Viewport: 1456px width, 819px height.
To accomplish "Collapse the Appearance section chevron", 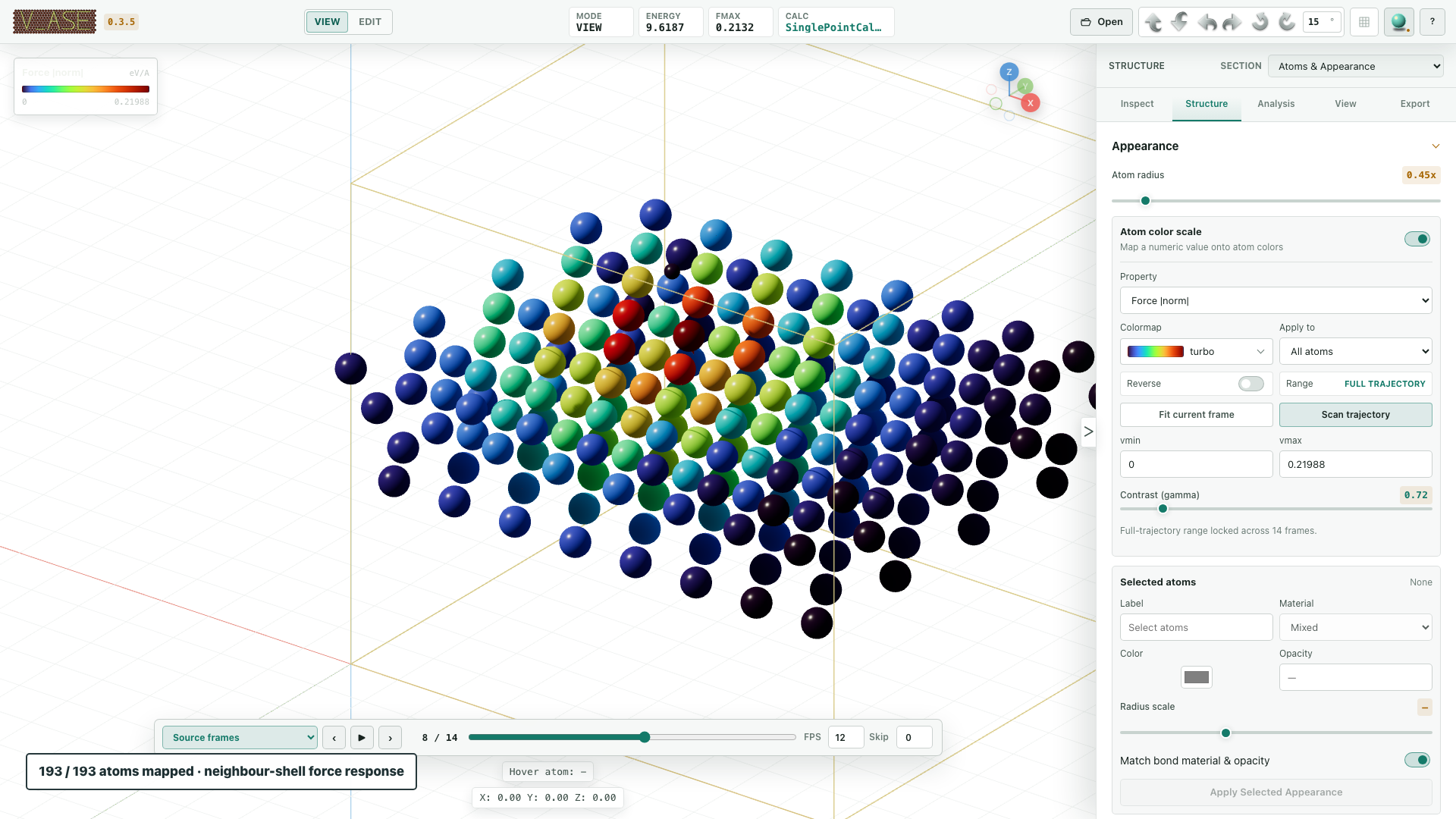I will coord(1436,146).
